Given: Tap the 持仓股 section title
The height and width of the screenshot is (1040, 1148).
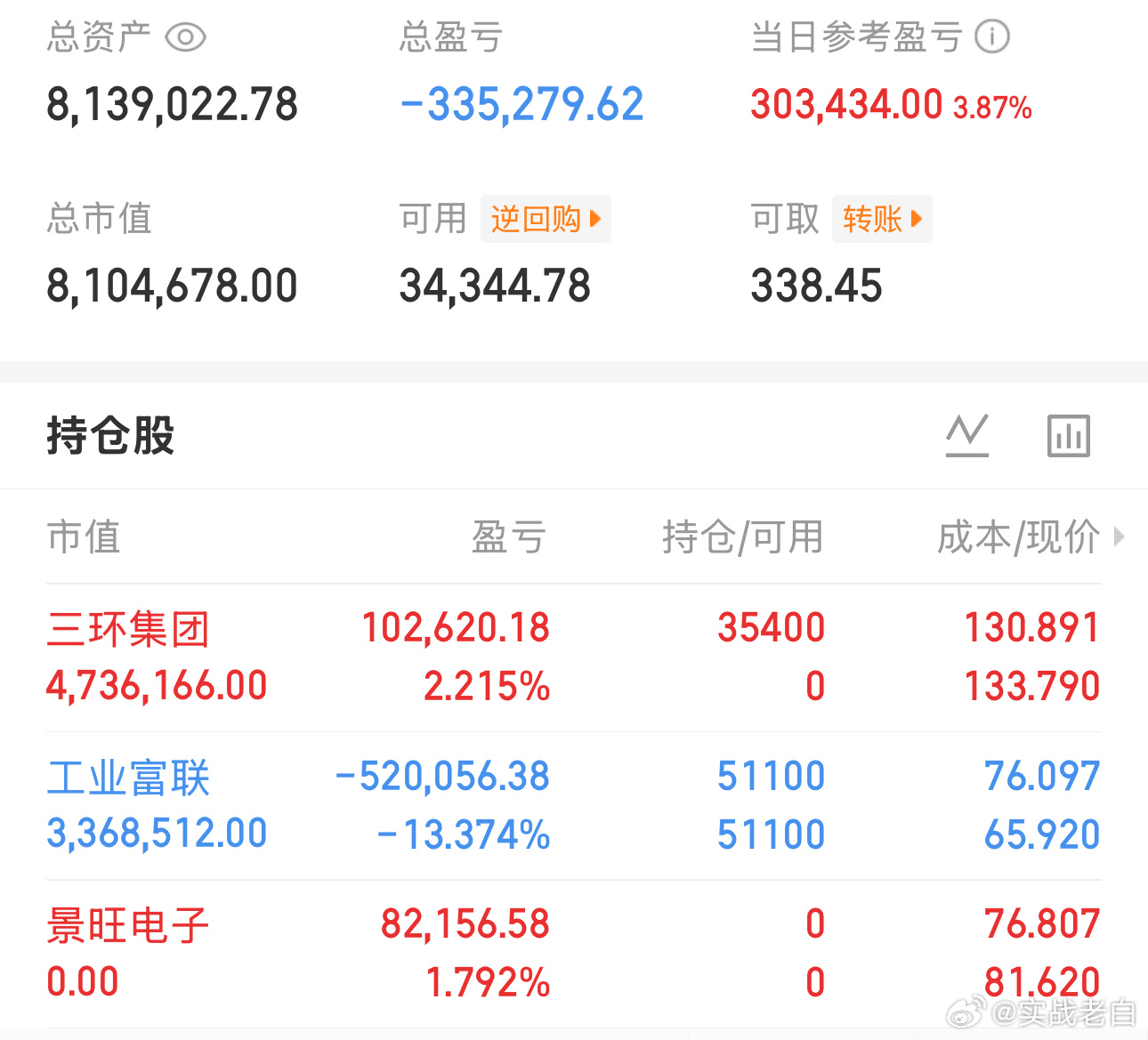Looking at the screenshot, I should click(110, 435).
